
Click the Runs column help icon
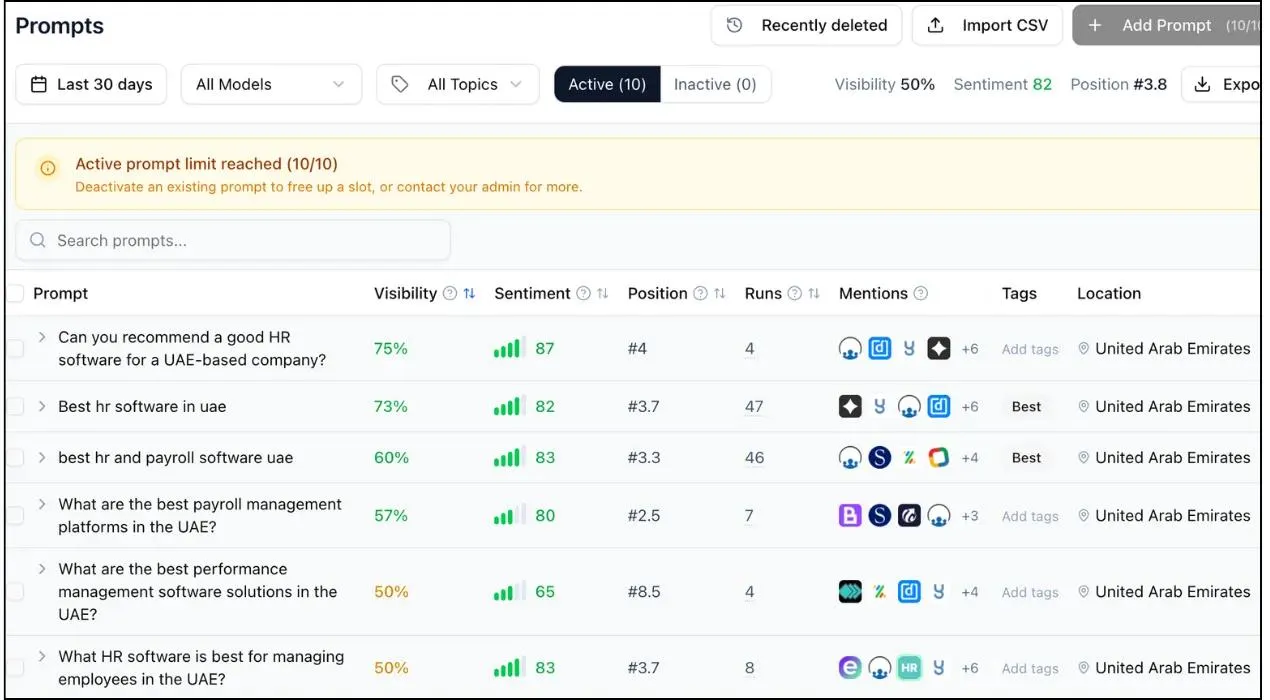click(x=795, y=294)
